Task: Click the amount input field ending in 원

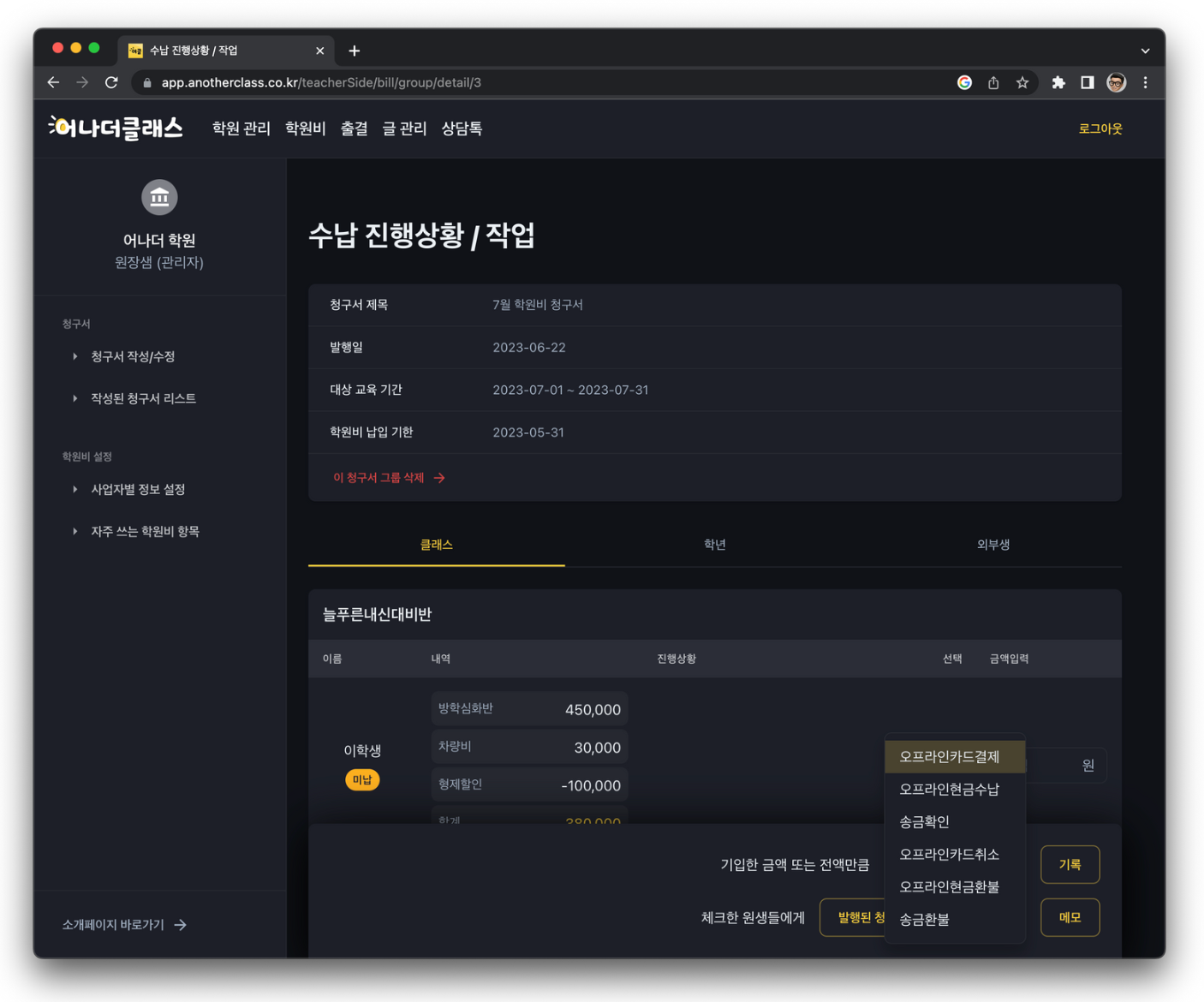Action: pos(1066,765)
